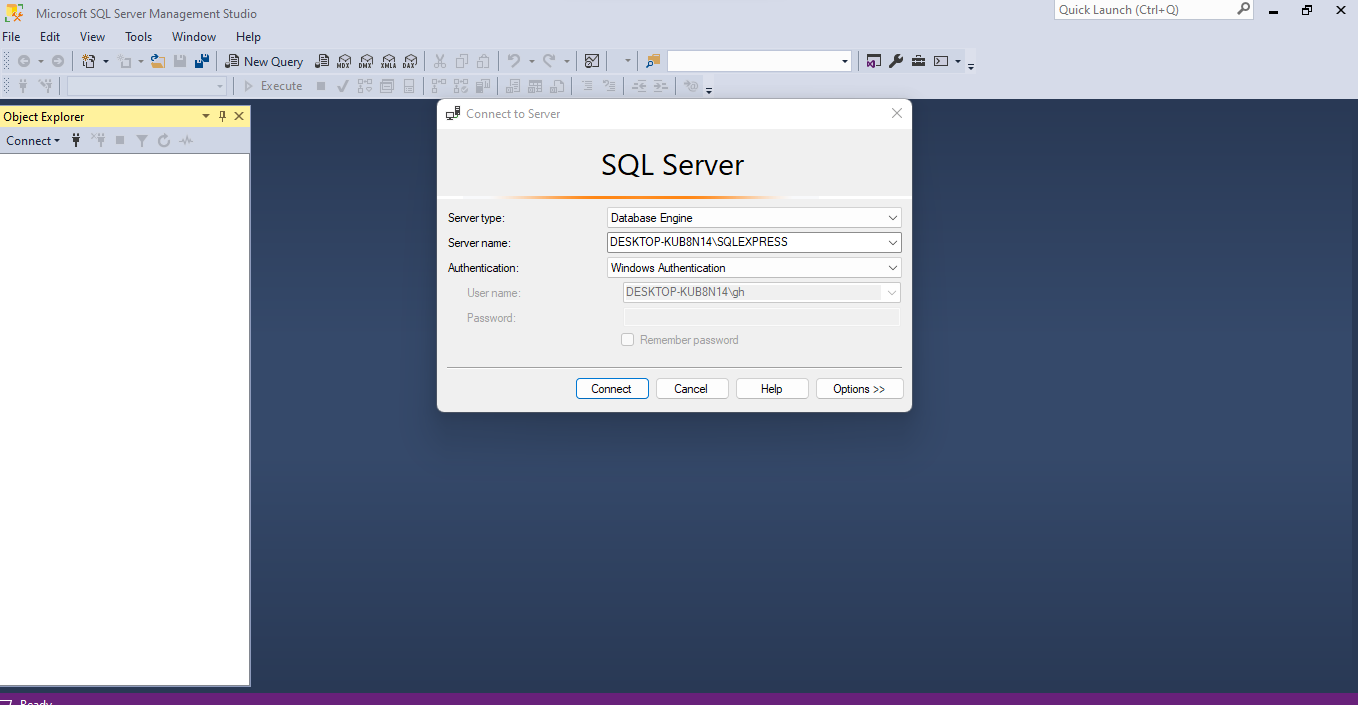The height and width of the screenshot is (705, 1358).
Task: Open the Authentication dropdown
Action: coord(893,268)
